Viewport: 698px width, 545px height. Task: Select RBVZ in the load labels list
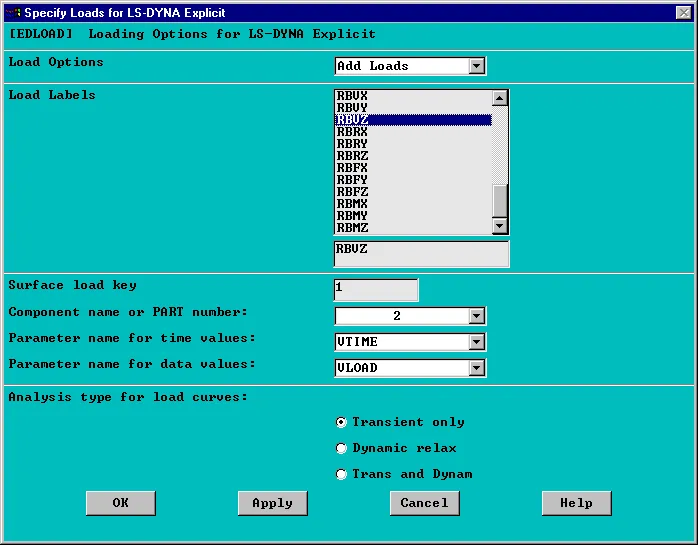(x=413, y=120)
